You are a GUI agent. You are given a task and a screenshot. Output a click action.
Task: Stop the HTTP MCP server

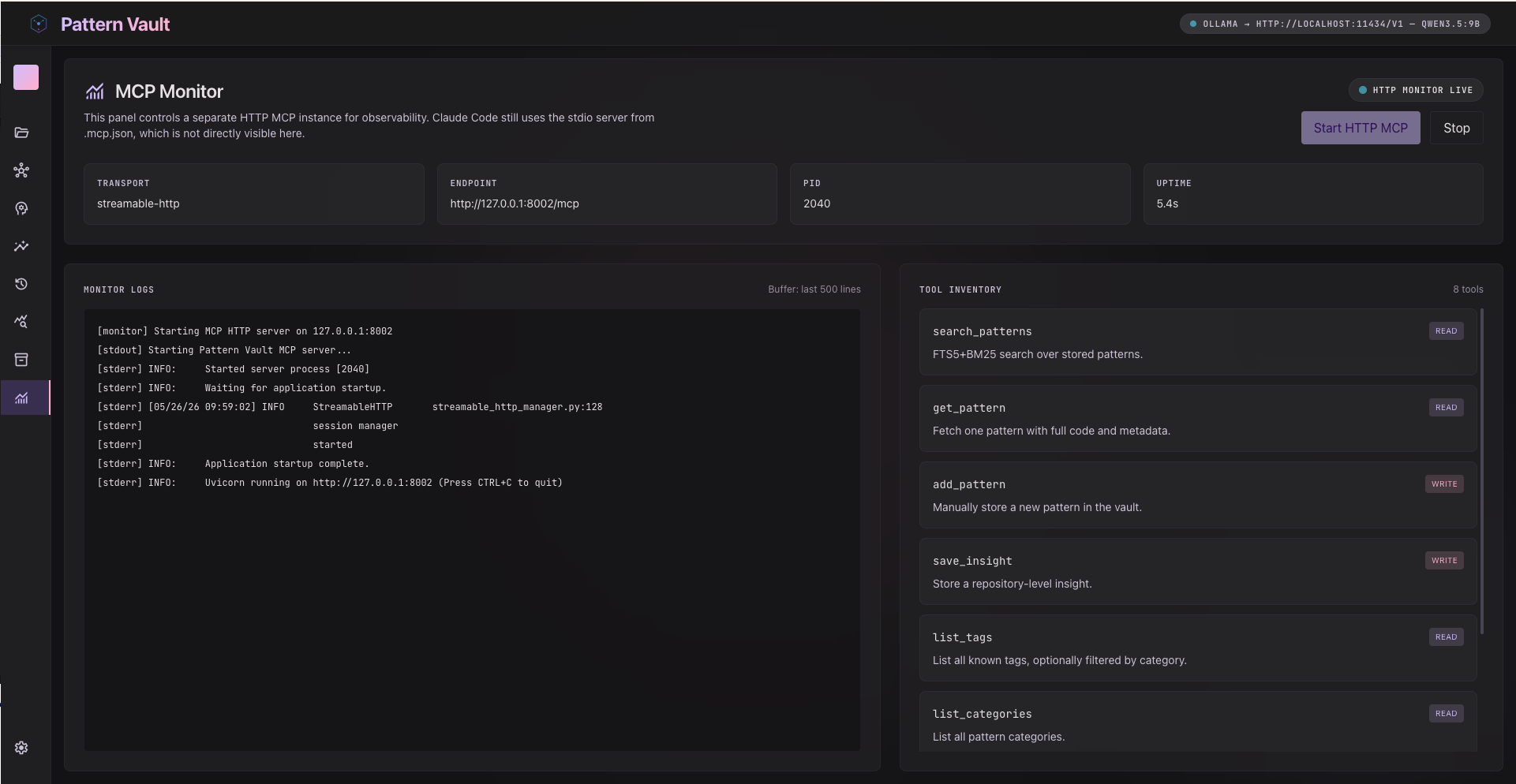[x=1456, y=128]
